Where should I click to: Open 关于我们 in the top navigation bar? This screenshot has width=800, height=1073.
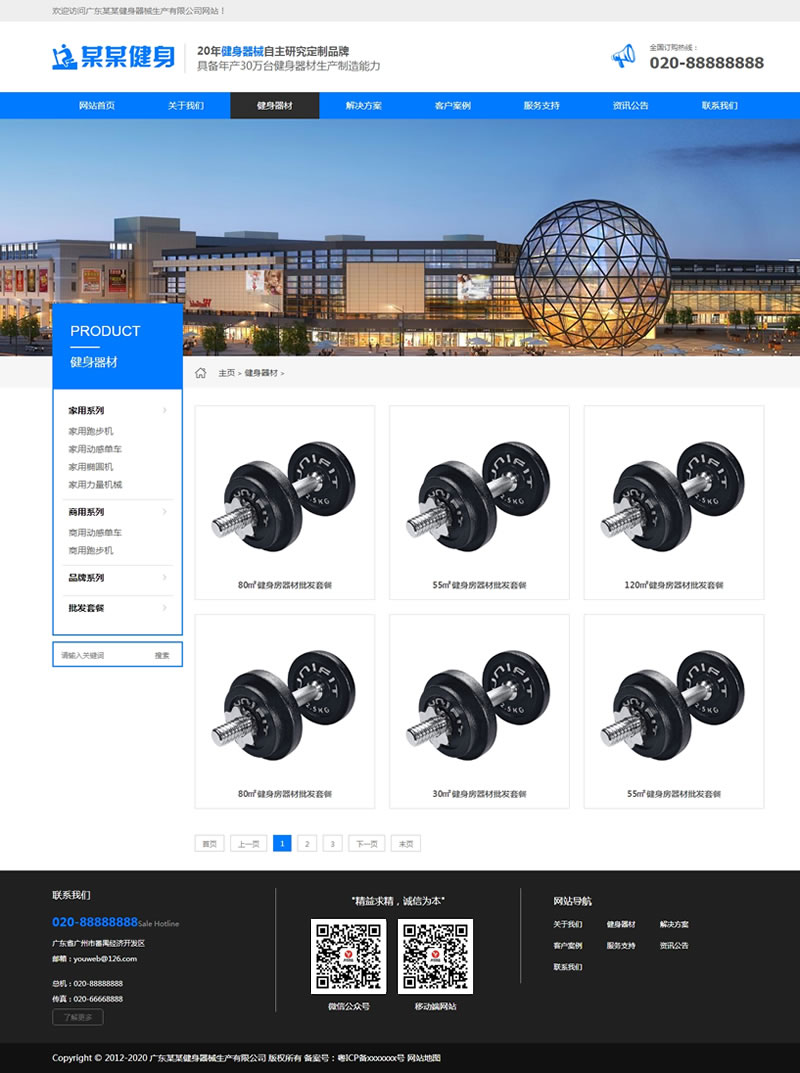coord(185,105)
